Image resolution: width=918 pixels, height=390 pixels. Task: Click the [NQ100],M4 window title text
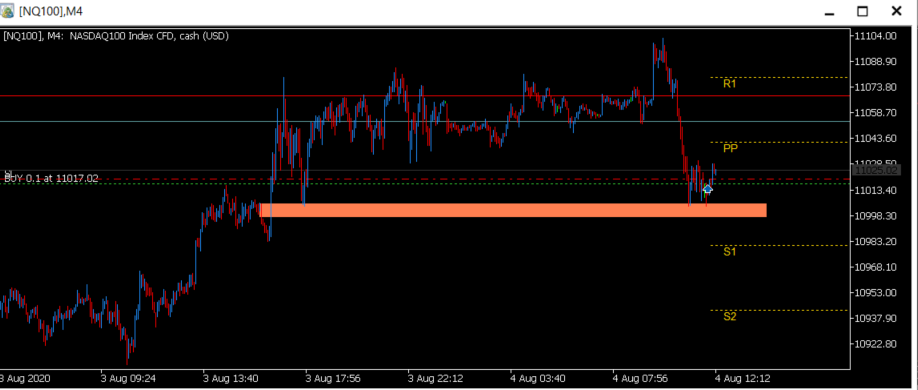click(52, 11)
